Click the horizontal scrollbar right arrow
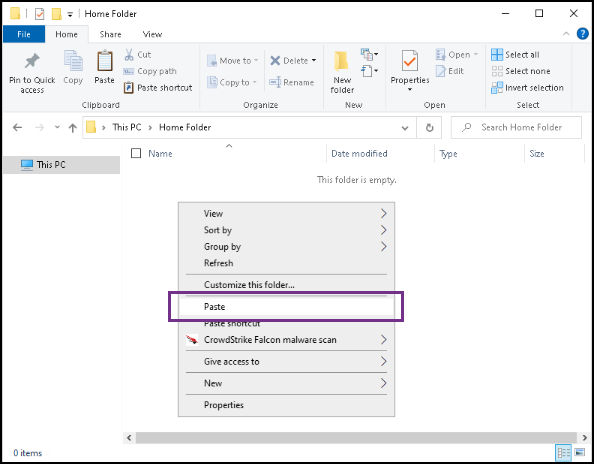This screenshot has height=464, width=594. [585, 437]
